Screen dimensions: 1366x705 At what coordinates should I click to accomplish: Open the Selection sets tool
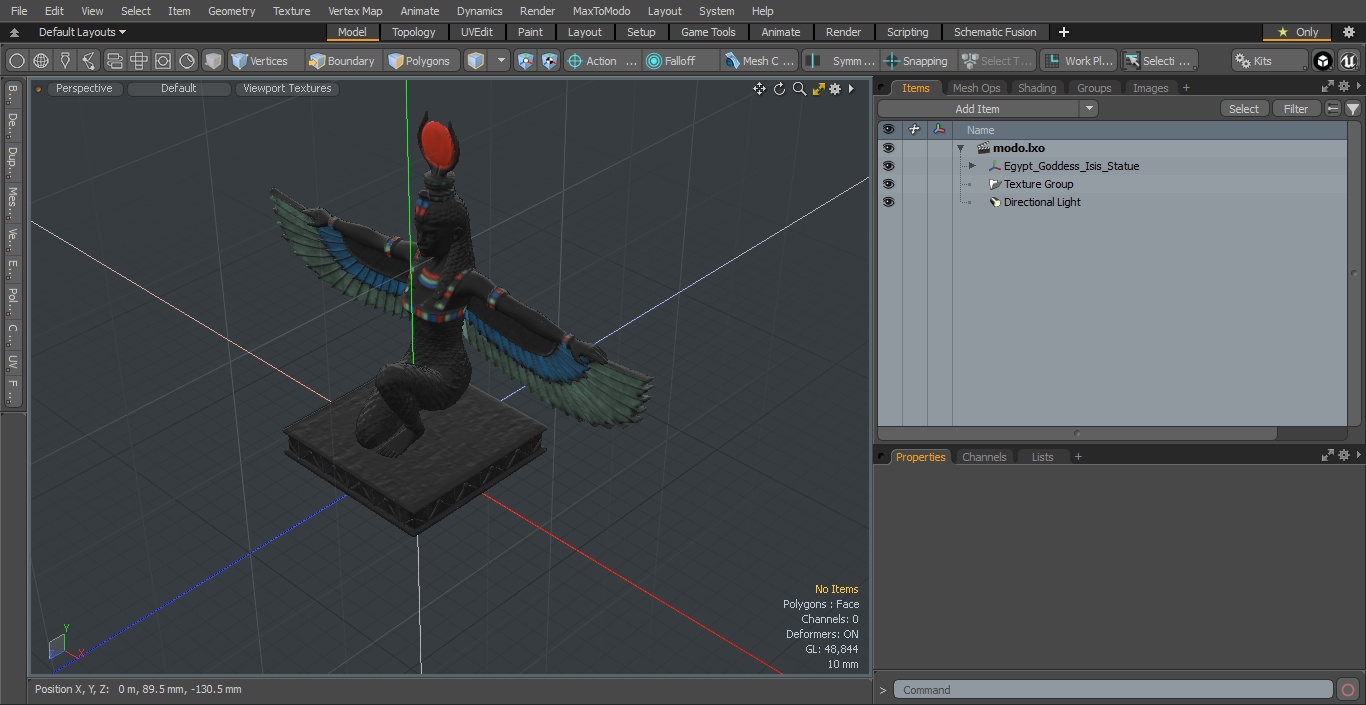coord(1157,61)
